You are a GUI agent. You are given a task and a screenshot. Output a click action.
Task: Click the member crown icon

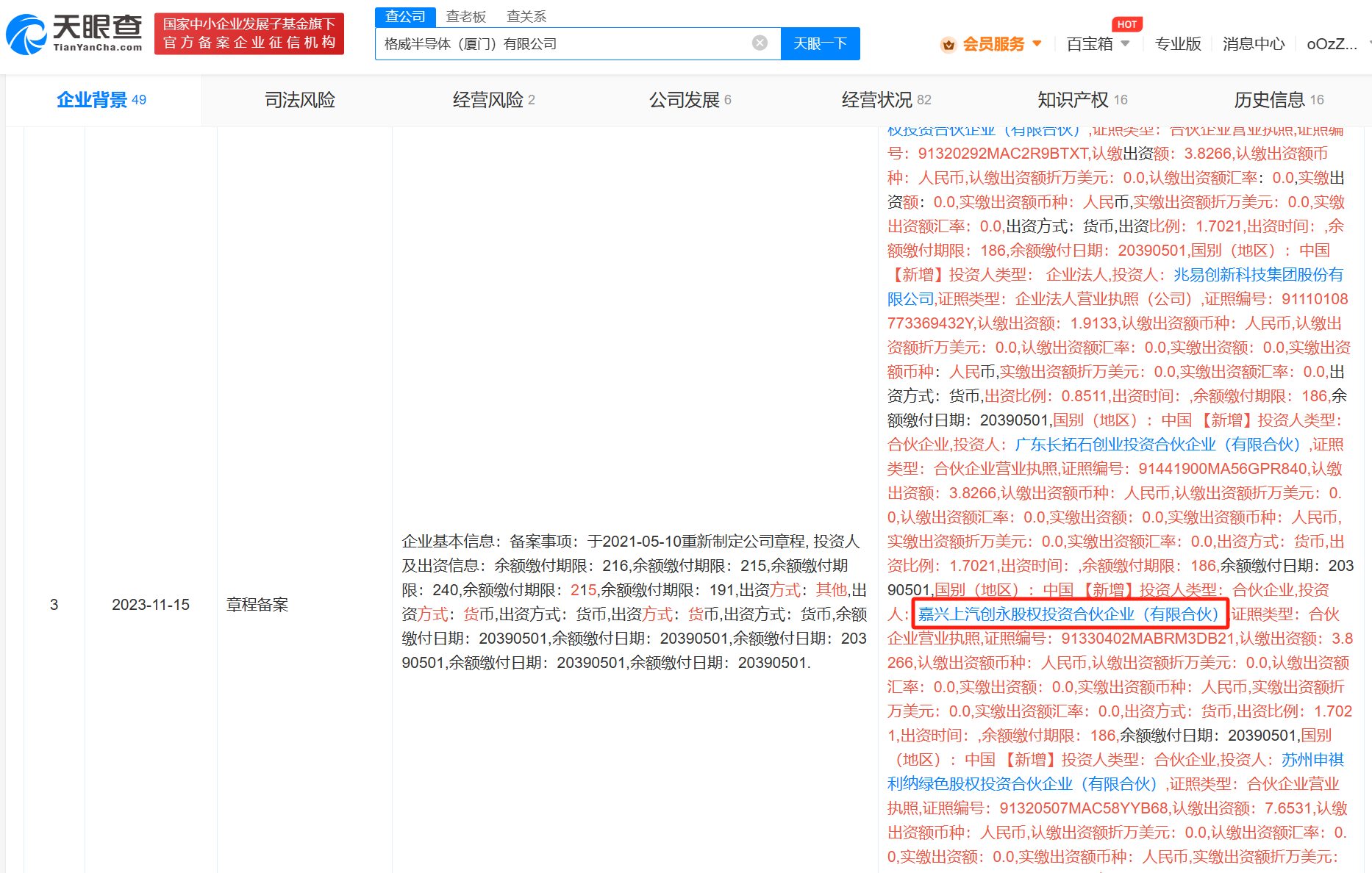click(948, 45)
